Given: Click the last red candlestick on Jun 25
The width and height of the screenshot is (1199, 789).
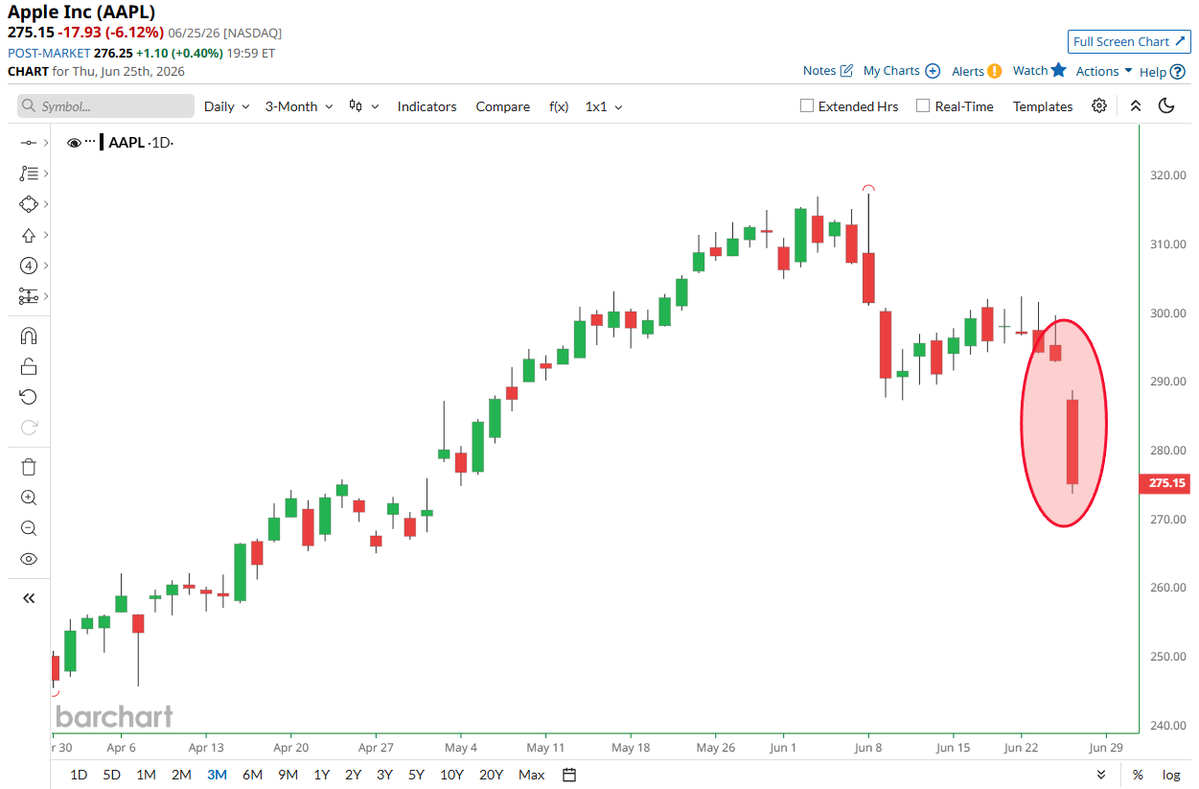Looking at the screenshot, I should coord(1072,442).
